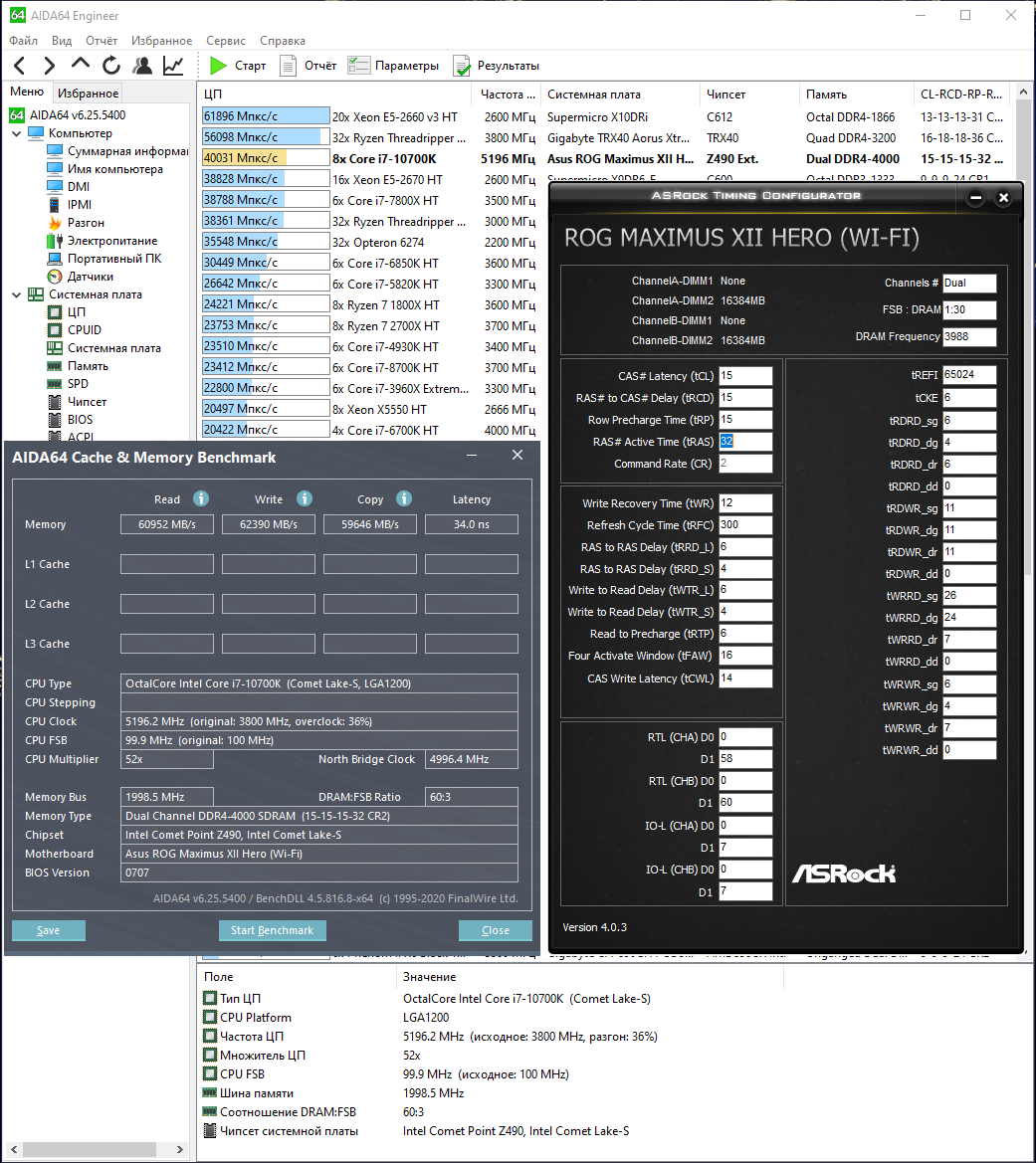Click the Write info icon

pos(305,498)
